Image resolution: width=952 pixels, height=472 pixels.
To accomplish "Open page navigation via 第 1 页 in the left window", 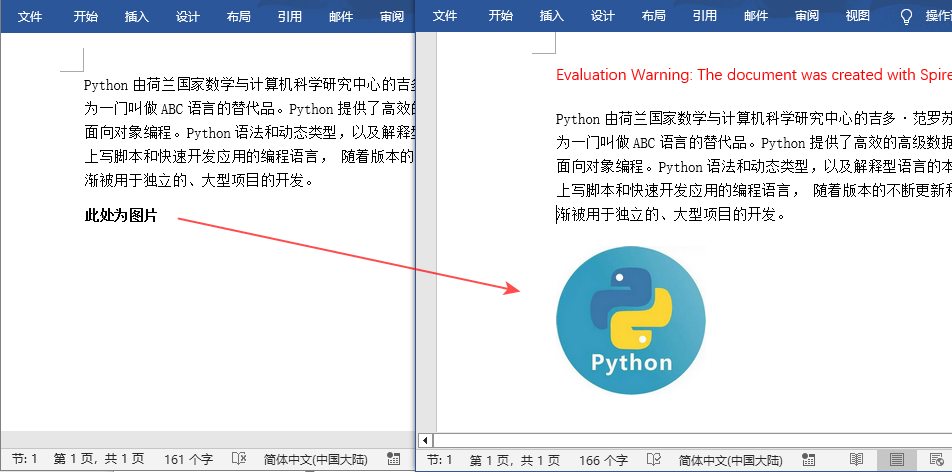I will point(98,459).
